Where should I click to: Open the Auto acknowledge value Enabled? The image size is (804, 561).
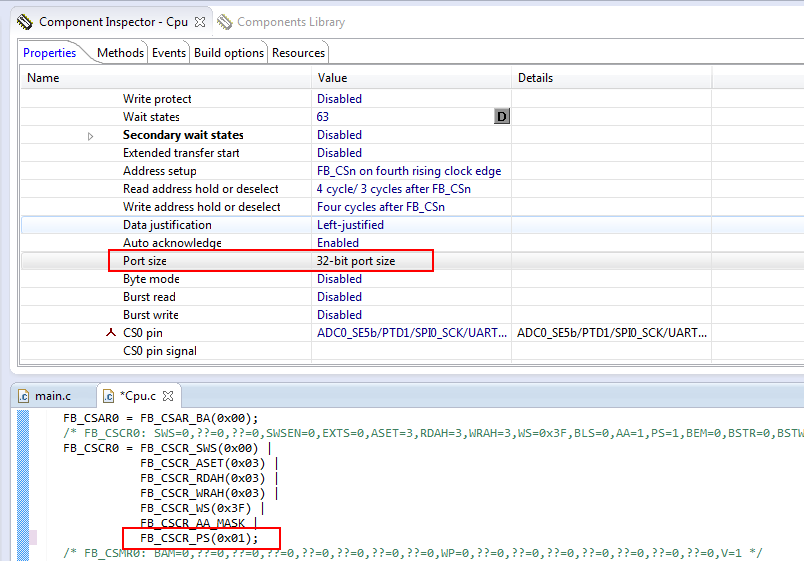coord(338,243)
